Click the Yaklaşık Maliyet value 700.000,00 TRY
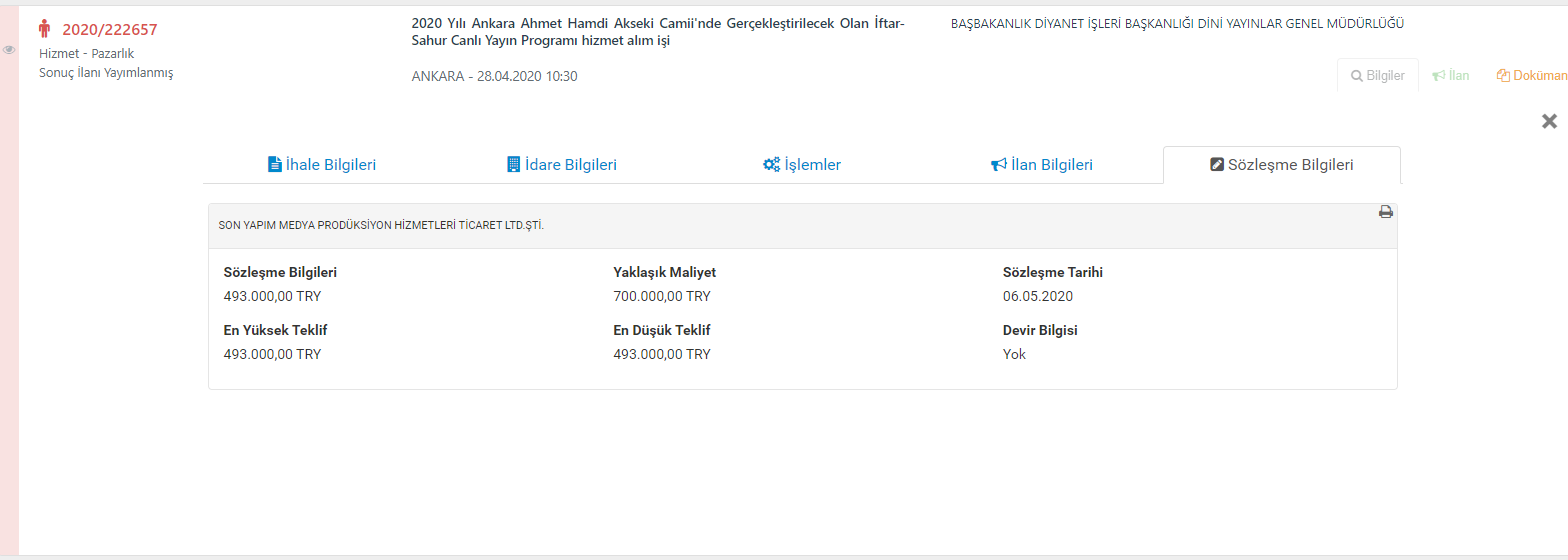 (661, 296)
